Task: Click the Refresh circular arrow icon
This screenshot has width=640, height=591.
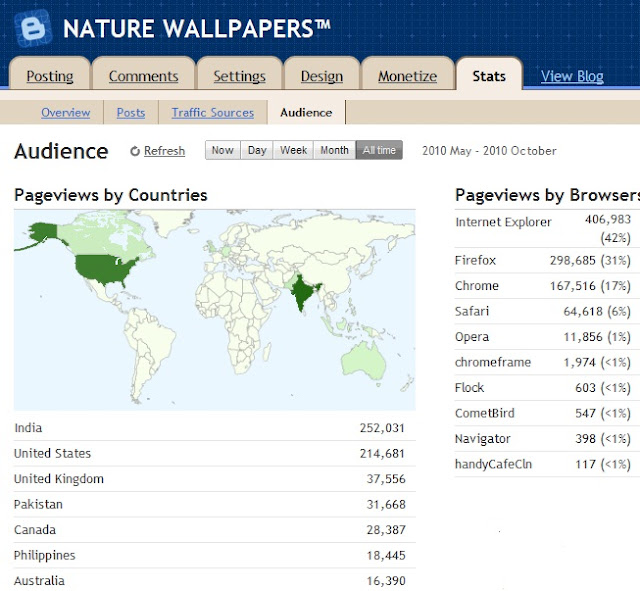Action: 135,151
